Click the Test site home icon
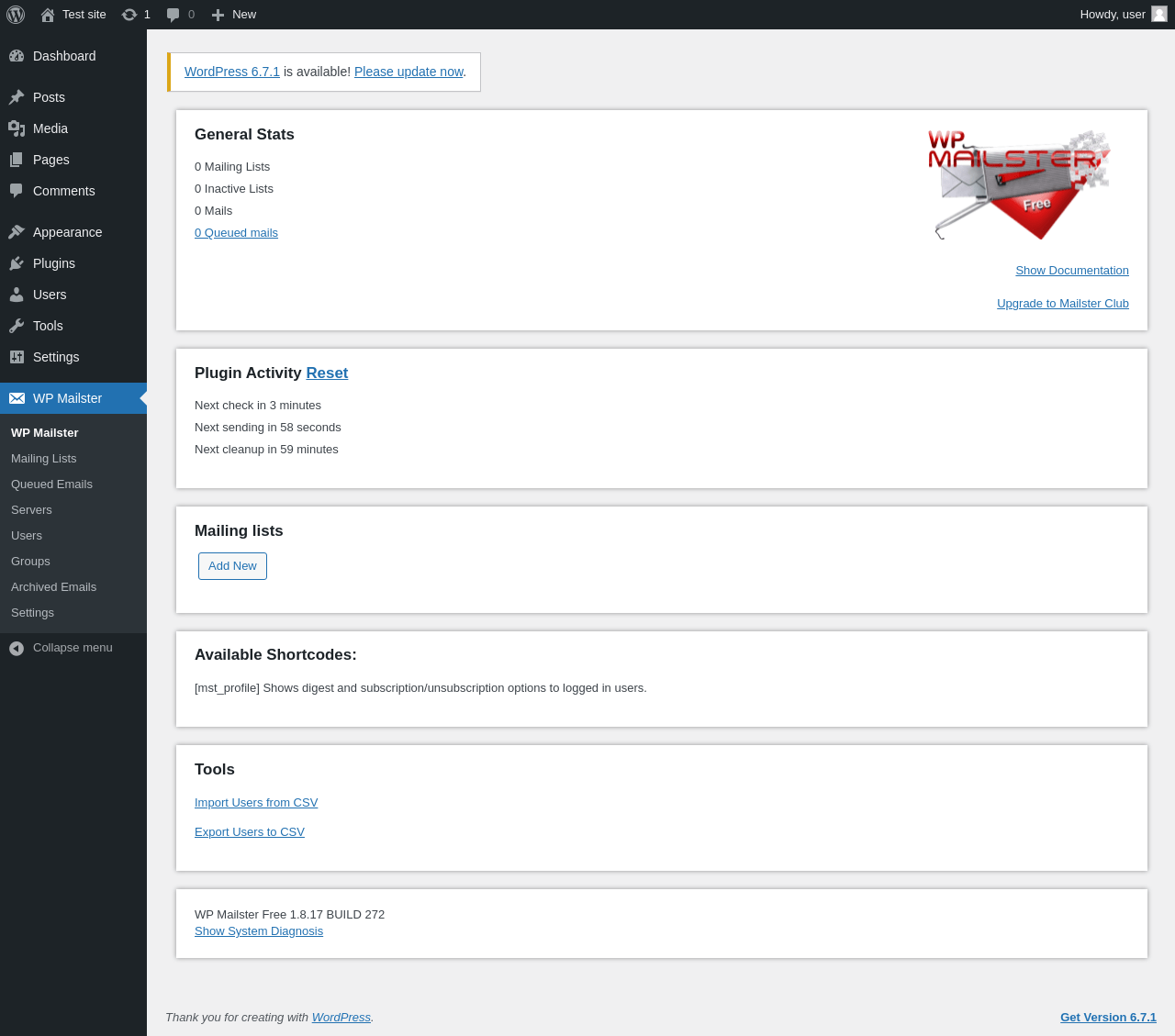Viewport: 1175px width, 1036px height. [x=48, y=15]
